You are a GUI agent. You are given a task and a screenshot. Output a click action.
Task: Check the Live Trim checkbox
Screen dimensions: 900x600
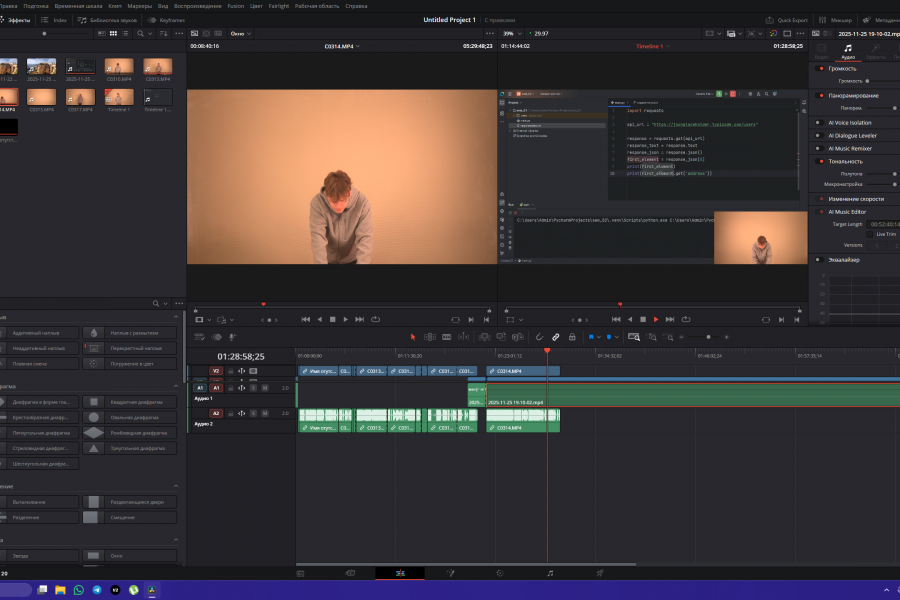point(871,234)
